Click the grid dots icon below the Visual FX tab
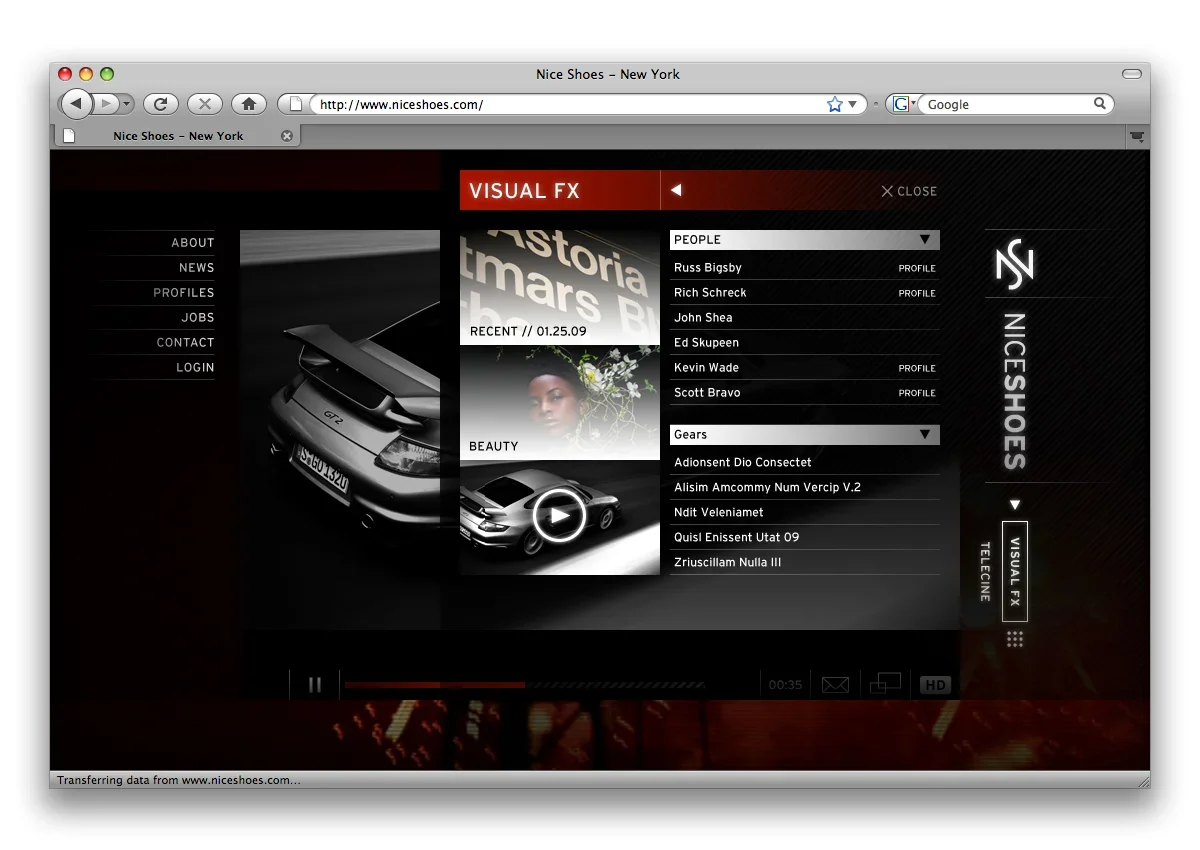Viewport: 1200px width, 850px height. pyautogui.click(x=1015, y=638)
